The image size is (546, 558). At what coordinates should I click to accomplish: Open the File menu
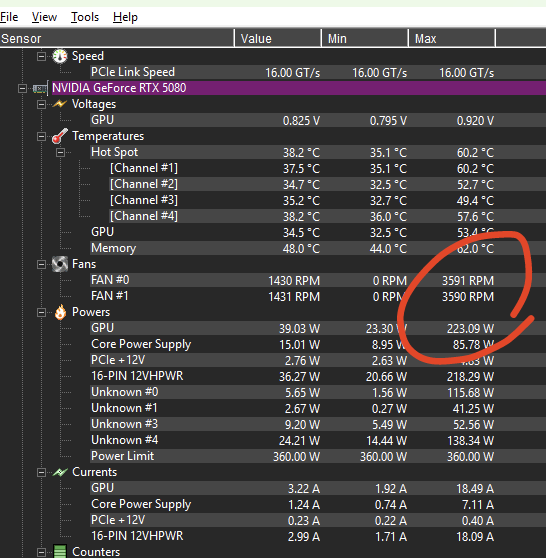[x=9, y=17]
